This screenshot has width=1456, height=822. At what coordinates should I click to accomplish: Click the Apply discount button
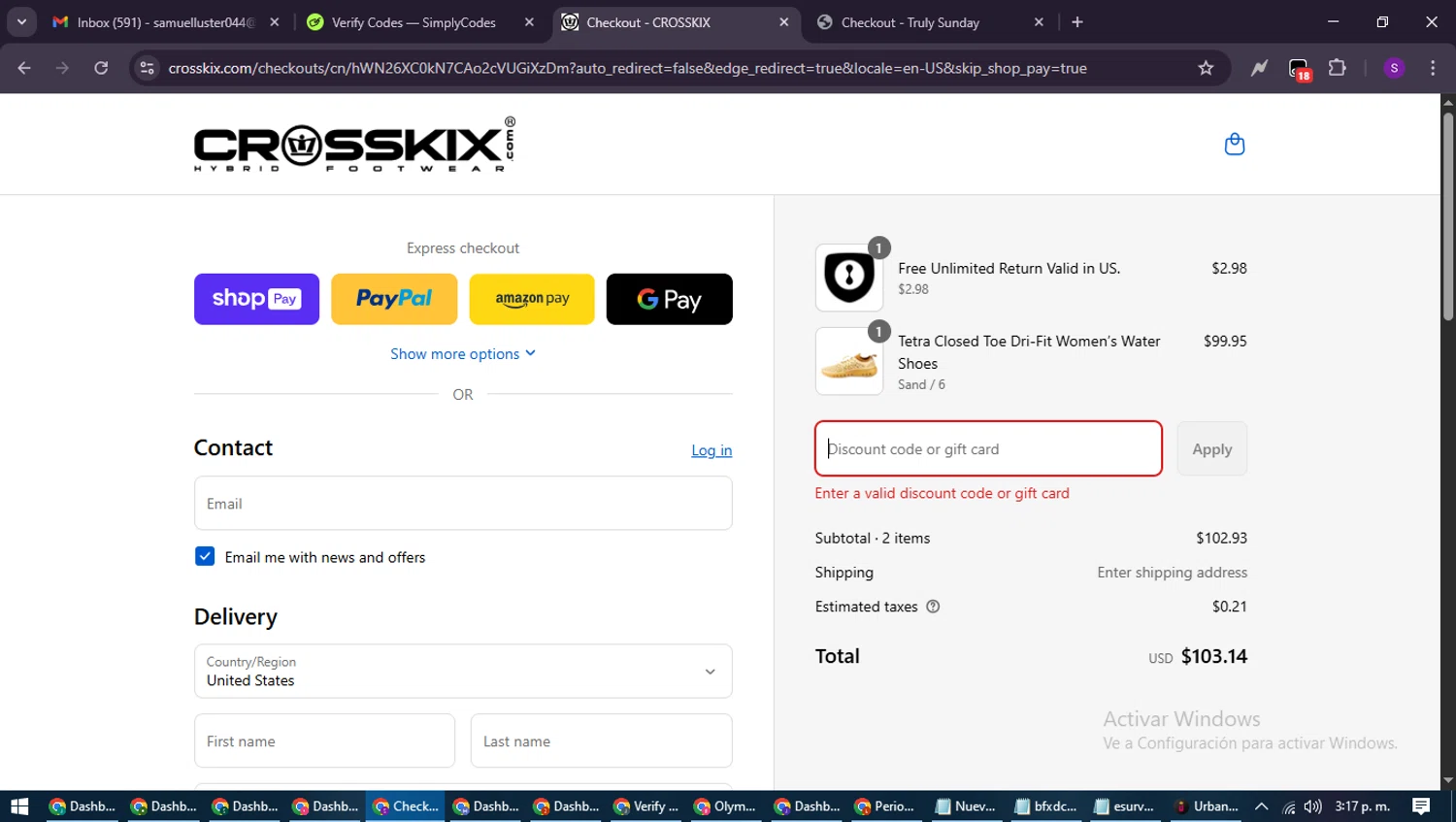pos(1212,448)
